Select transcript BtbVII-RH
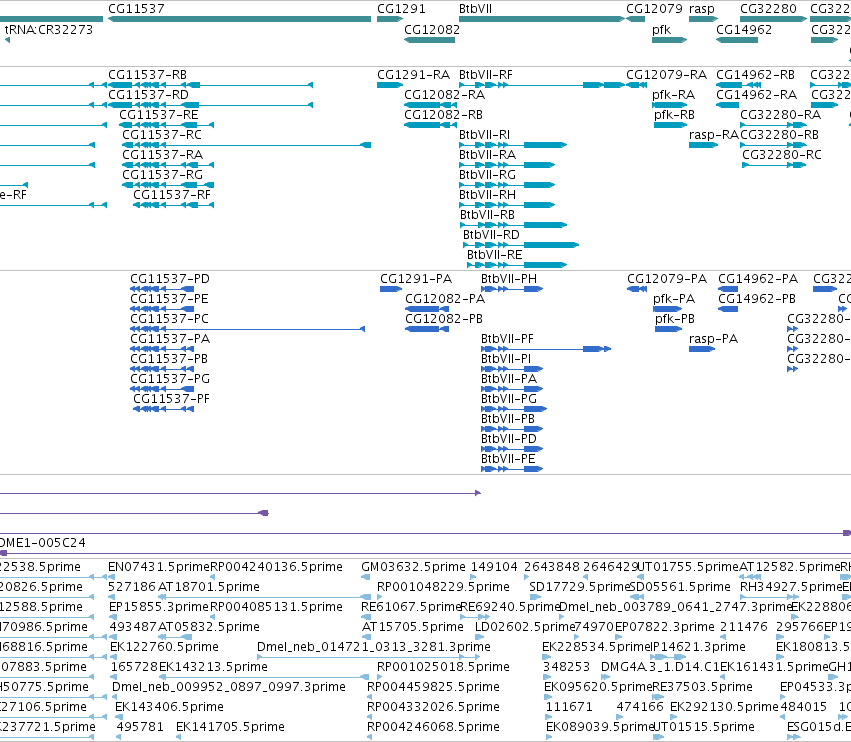The height and width of the screenshot is (742, 851). tap(487, 195)
